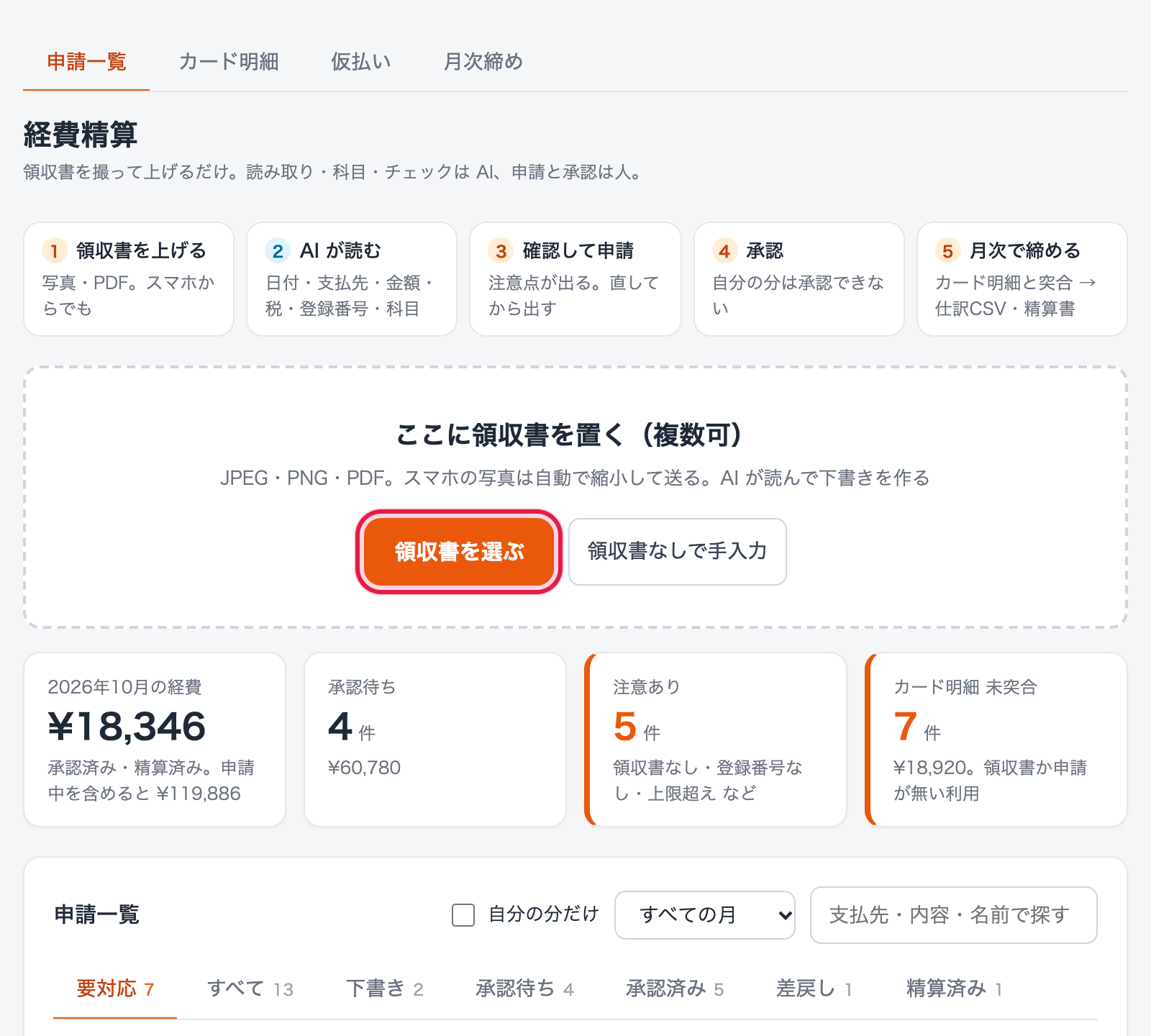The width and height of the screenshot is (1151, 1036).
Task: Focus the 支払先・内容・名前で探す search field
Action: [954, 915]
